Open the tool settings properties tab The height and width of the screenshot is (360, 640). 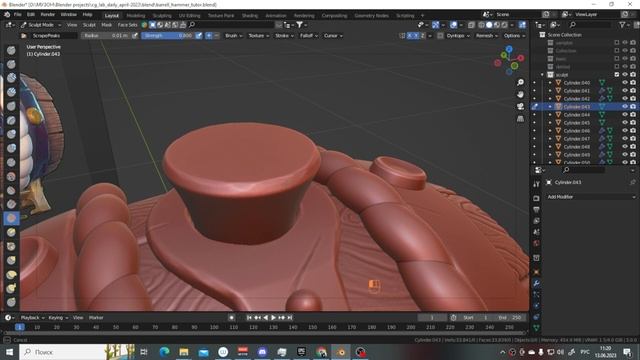pos(536,184)
